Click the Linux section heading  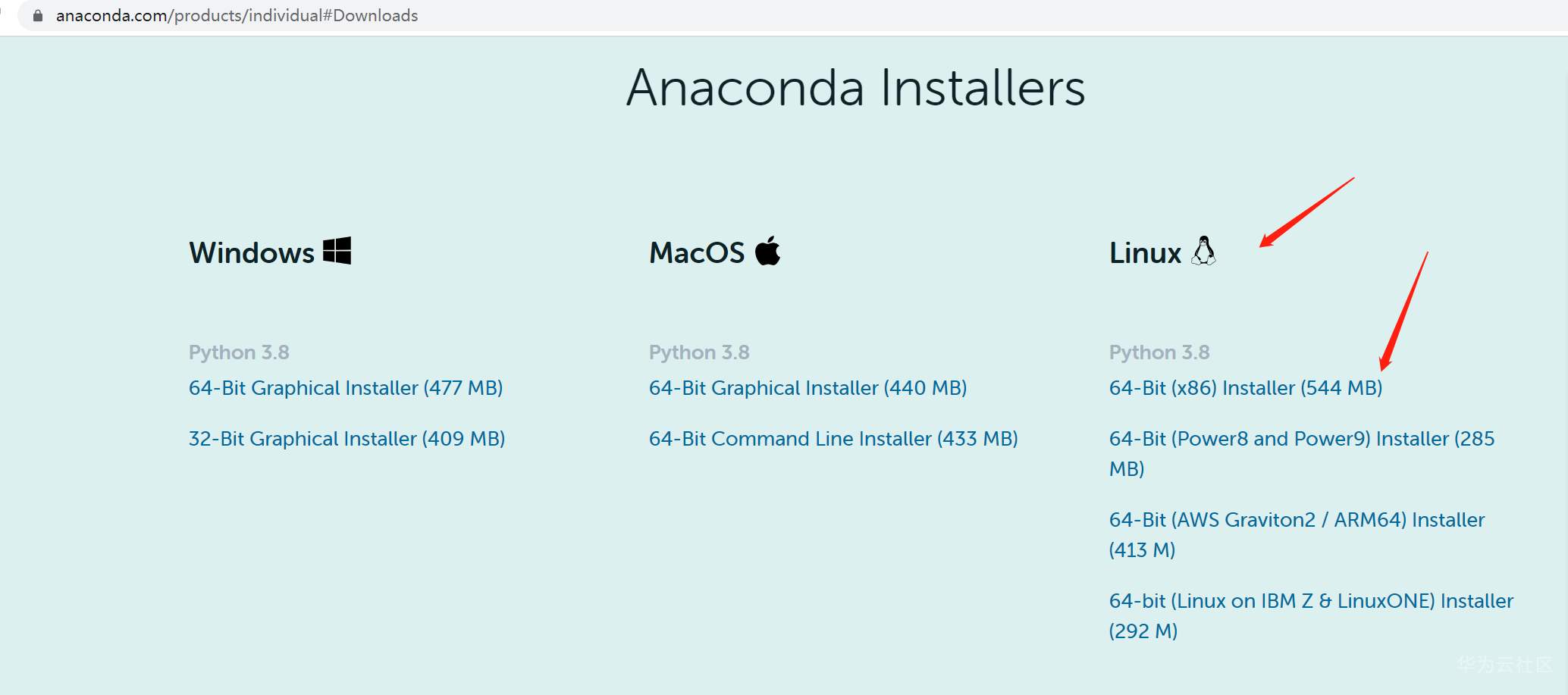pos(1145,253)
